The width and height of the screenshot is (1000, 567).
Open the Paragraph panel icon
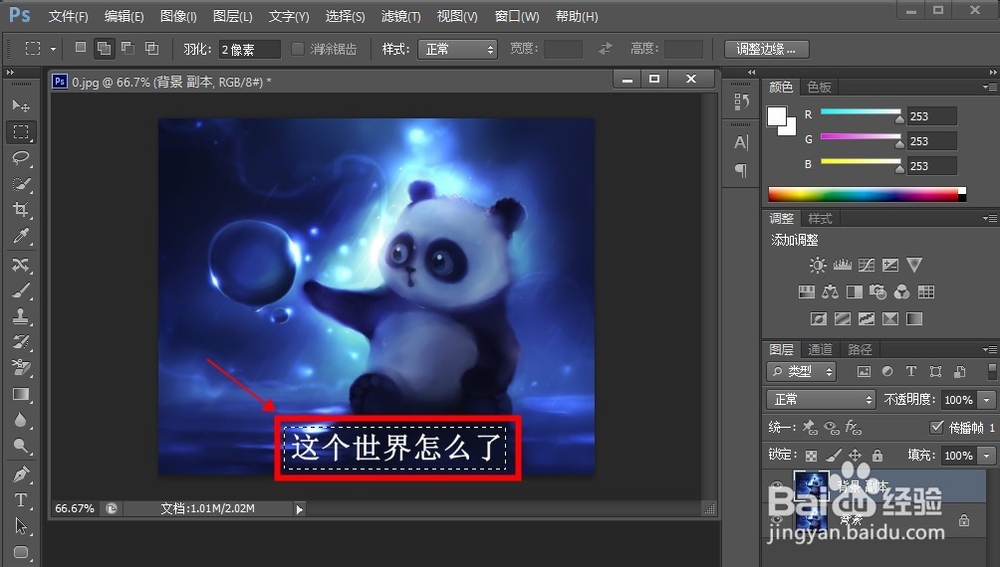tap(740, 170)
